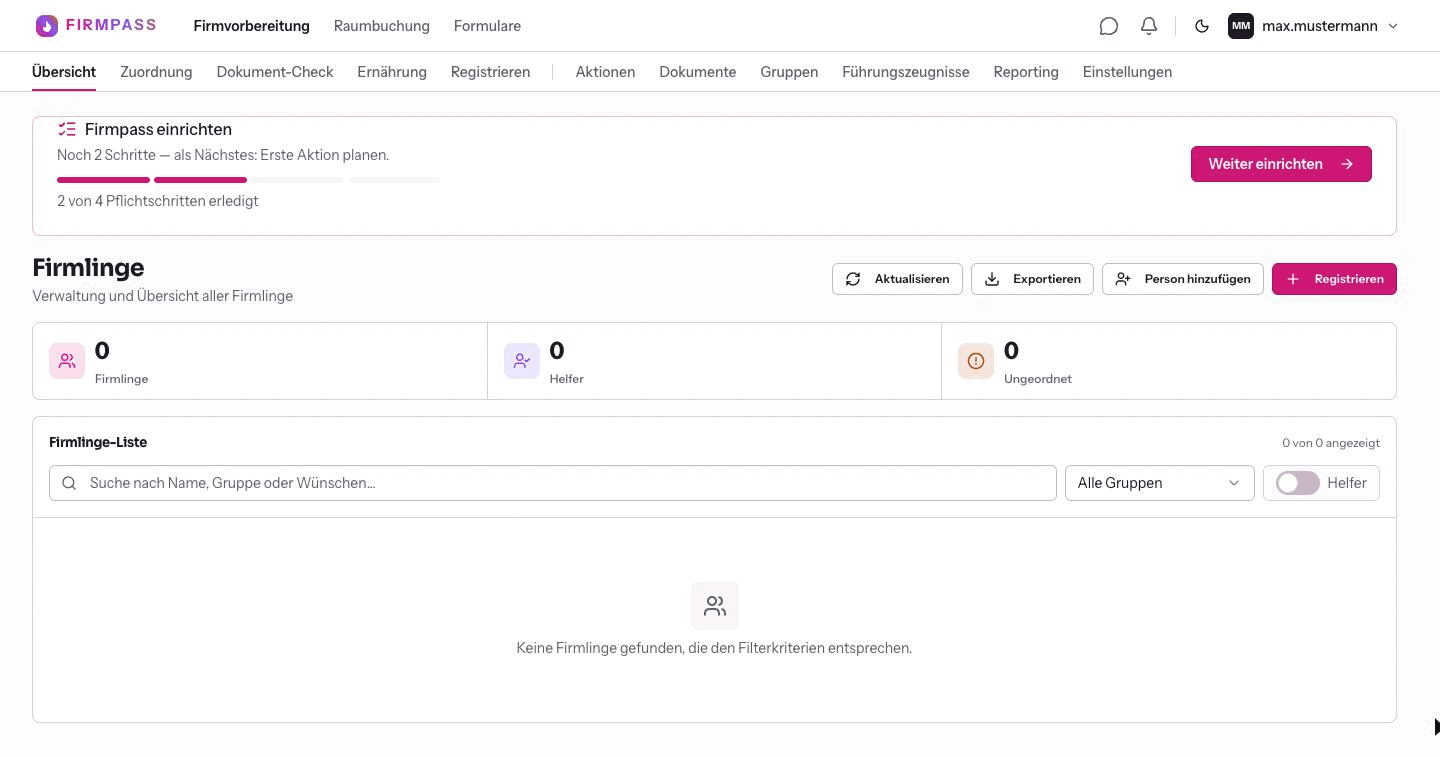The image size is (1440, 757).
Task: Click the Person hinzufügen button
Action: (x=1183, y=279)
